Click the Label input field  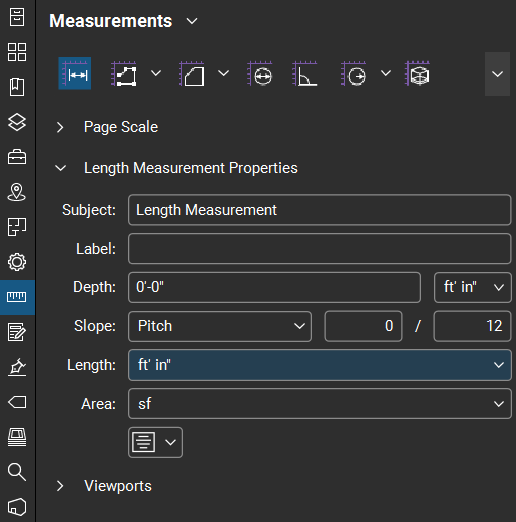tap(320, 249)
